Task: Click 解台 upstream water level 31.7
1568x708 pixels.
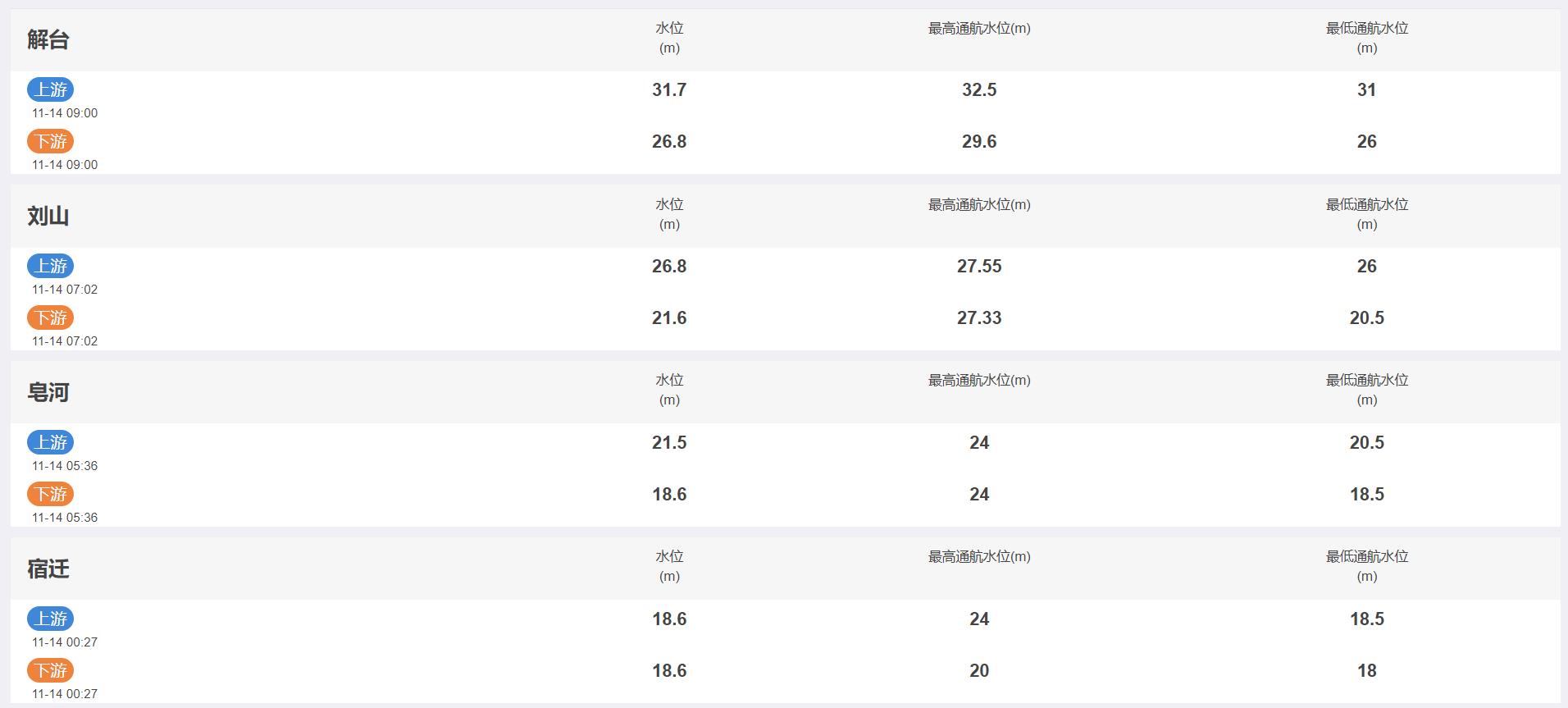Action: pos(669,90)
